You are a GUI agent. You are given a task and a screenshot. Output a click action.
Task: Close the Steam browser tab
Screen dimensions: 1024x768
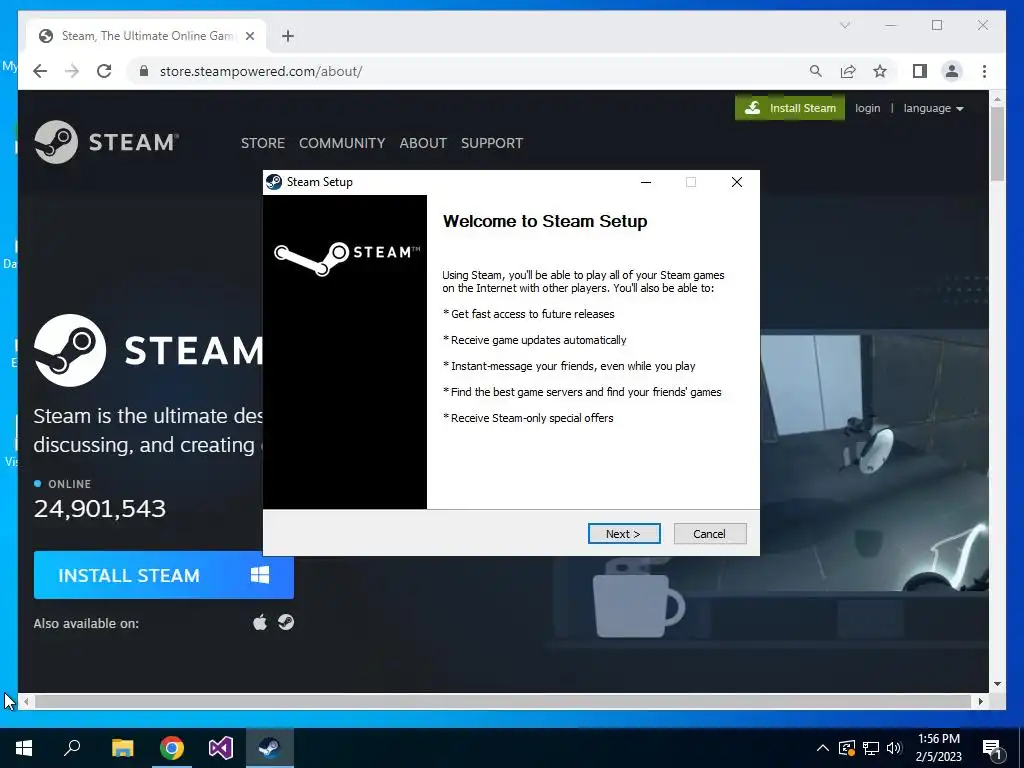pos(249,36)
